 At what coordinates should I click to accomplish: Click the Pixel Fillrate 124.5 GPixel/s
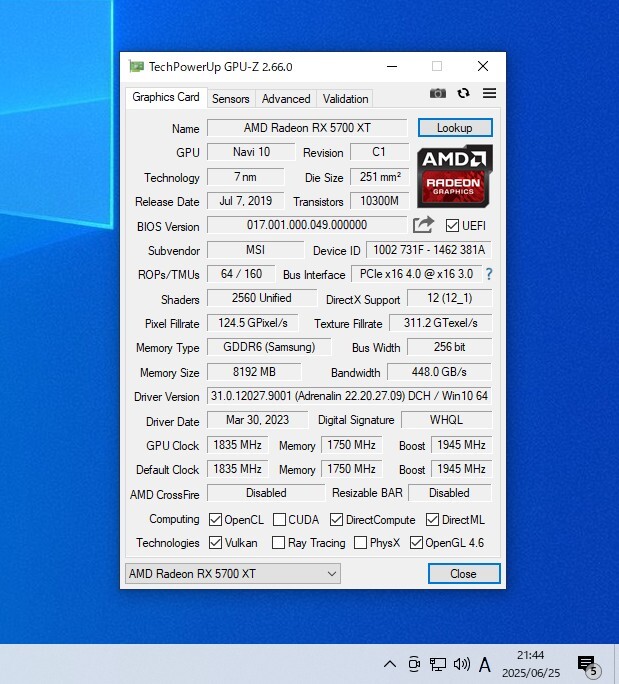coord(253,323)
